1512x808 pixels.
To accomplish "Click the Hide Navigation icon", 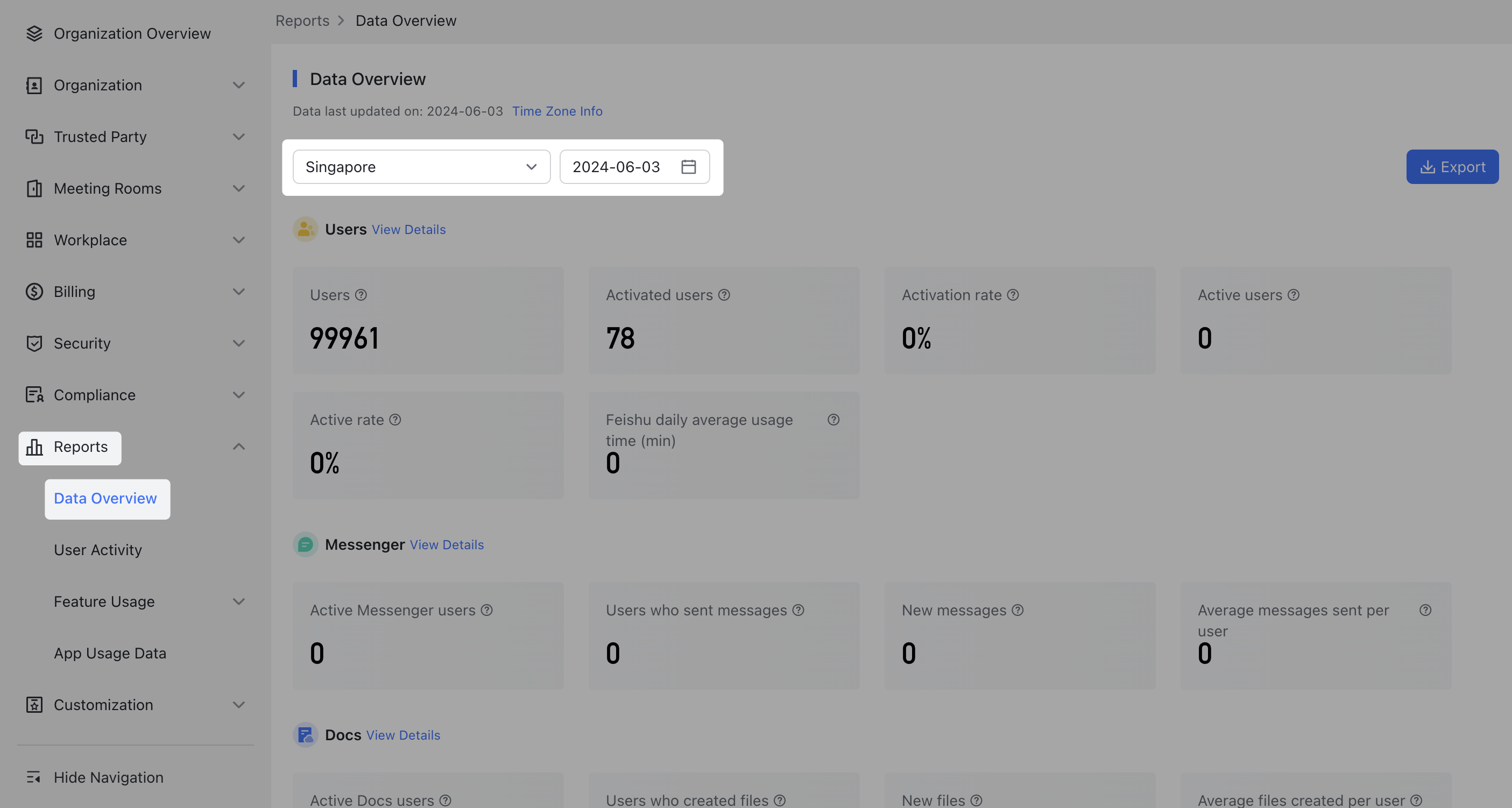I will (34, 777).
